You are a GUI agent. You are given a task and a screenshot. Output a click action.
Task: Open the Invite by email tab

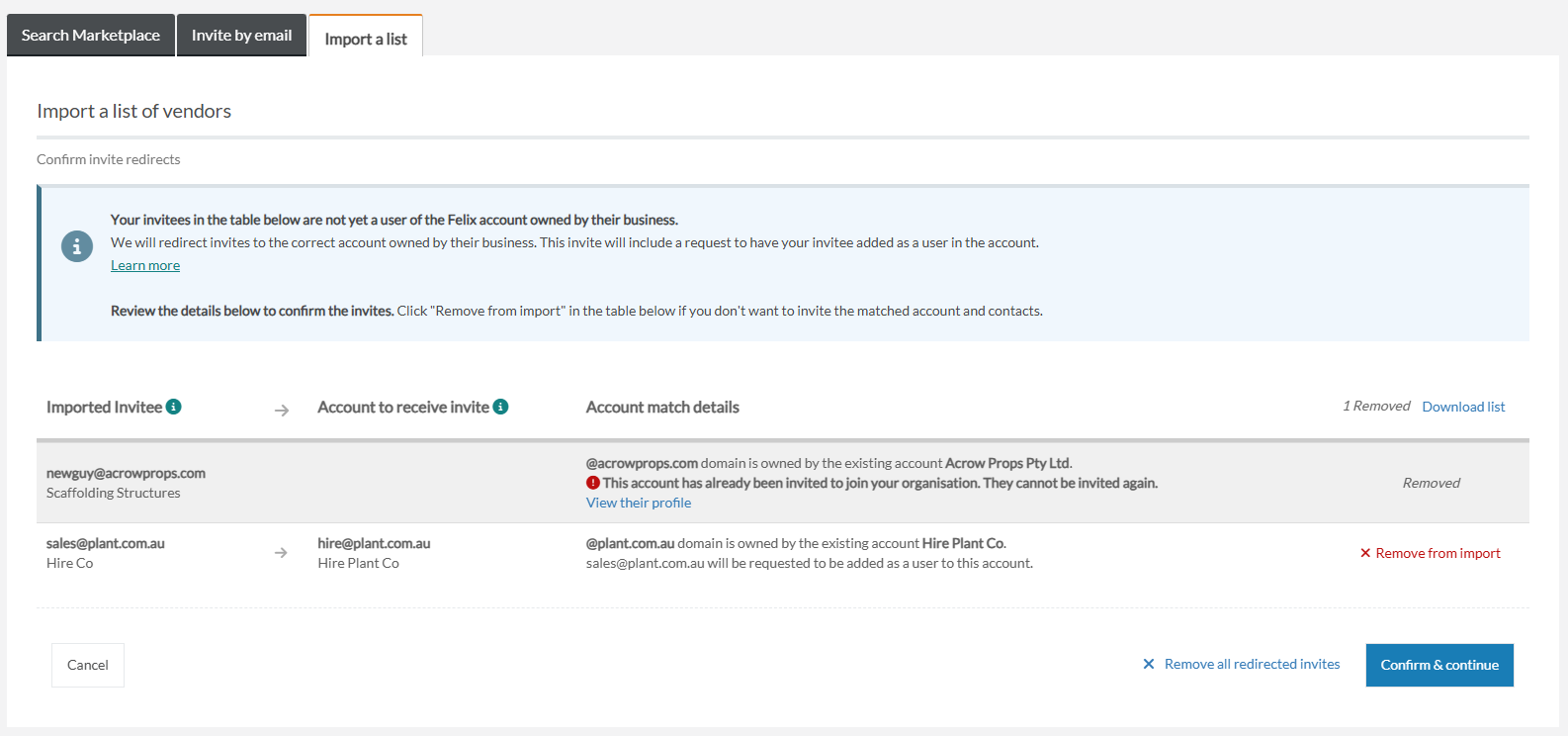pos(241,35)
